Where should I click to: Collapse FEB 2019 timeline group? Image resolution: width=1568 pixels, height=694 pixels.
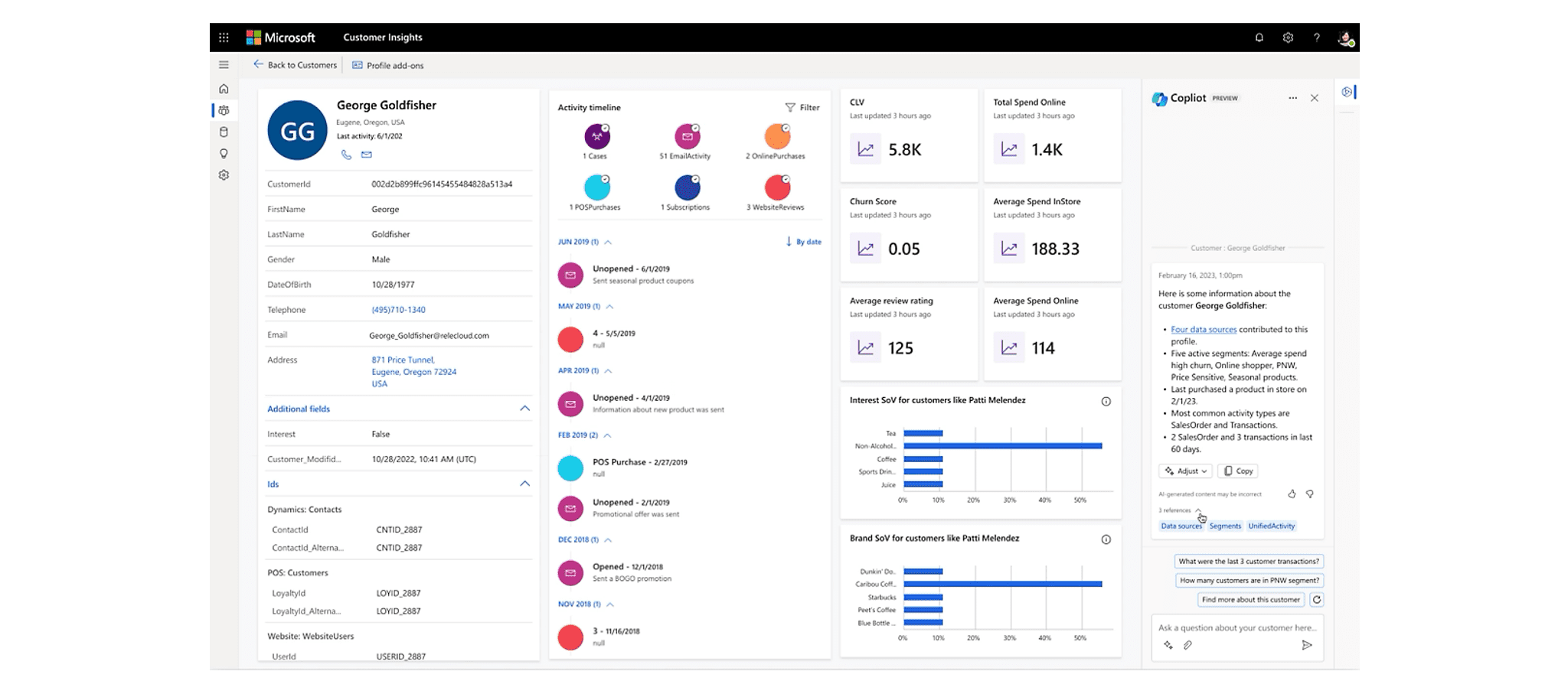point(607,435)
